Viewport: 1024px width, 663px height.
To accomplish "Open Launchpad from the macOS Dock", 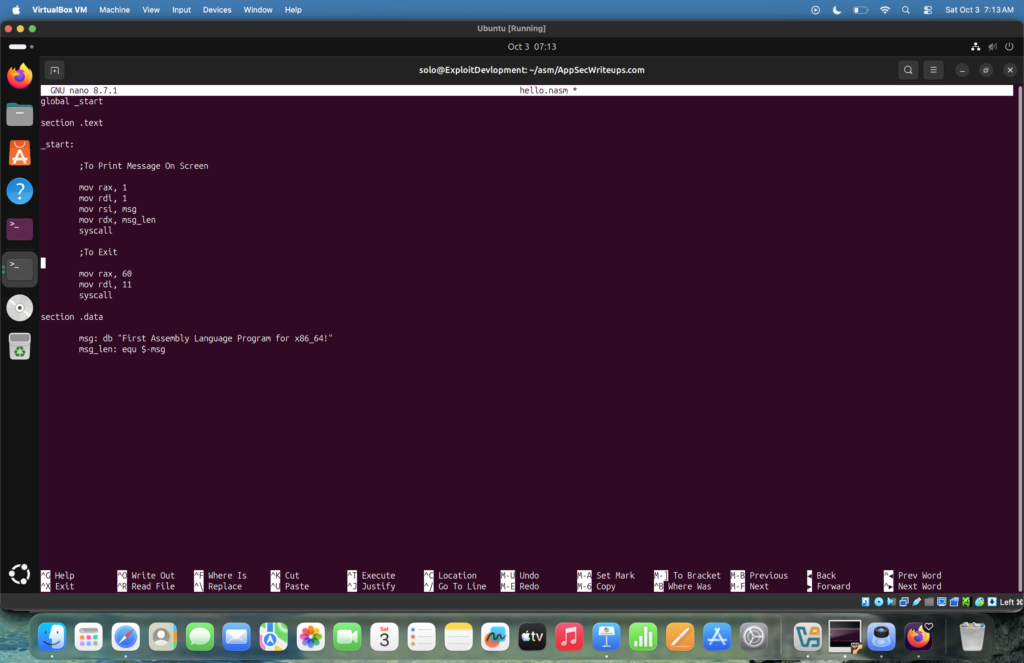I will point(88,636).
